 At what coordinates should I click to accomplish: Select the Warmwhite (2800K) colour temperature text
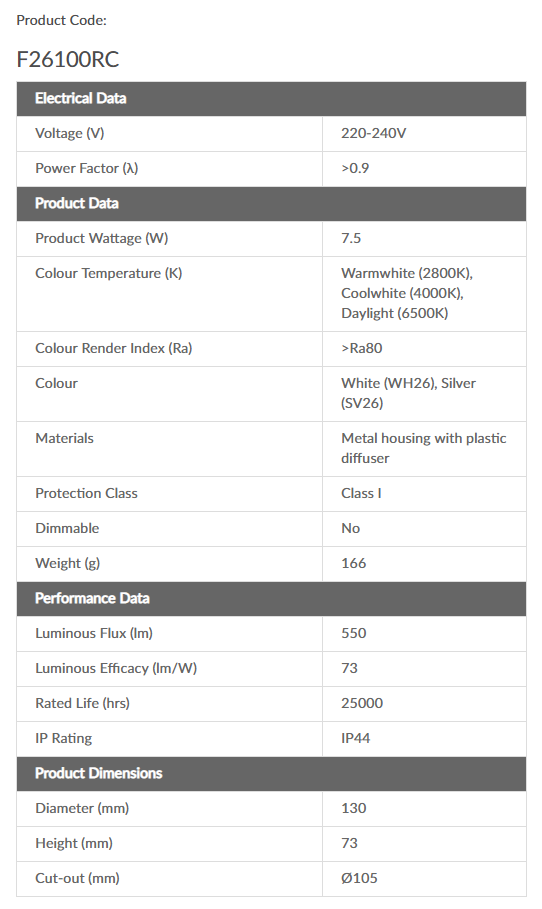(x=407, y=273)
